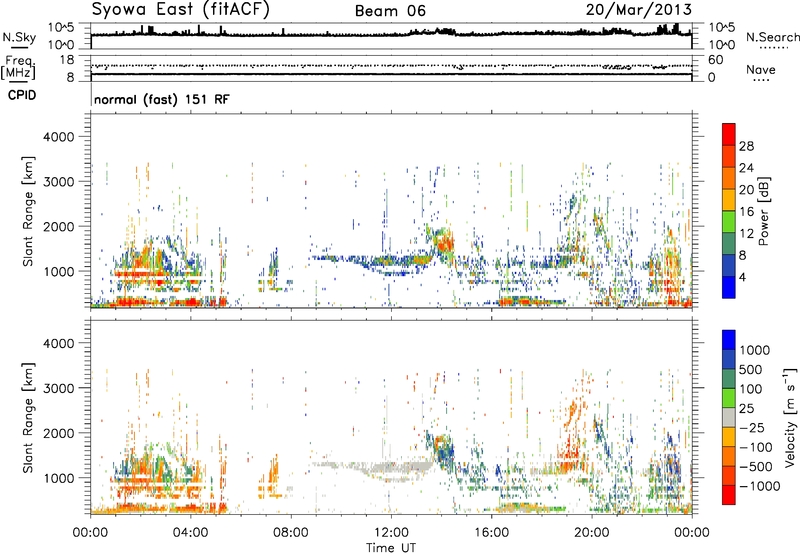Click the '-1000' Velocity colorbar tick
Screen dimensions: 800x554
(760, 486)
